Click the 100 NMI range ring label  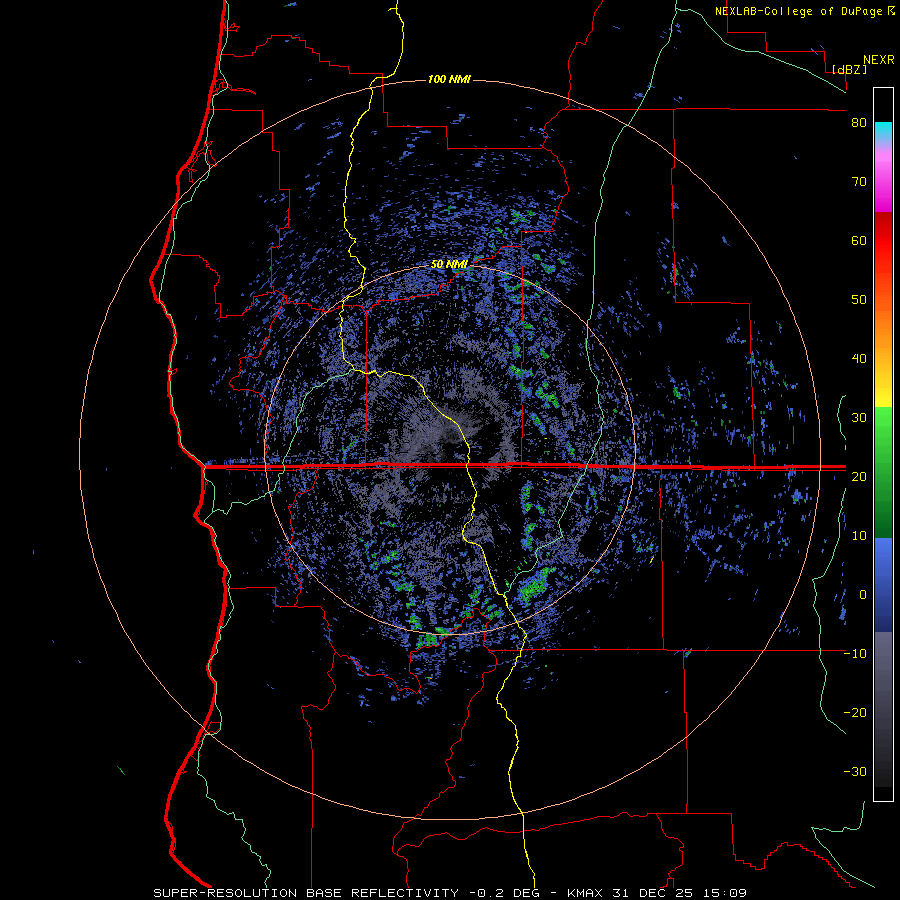point(449,79)
